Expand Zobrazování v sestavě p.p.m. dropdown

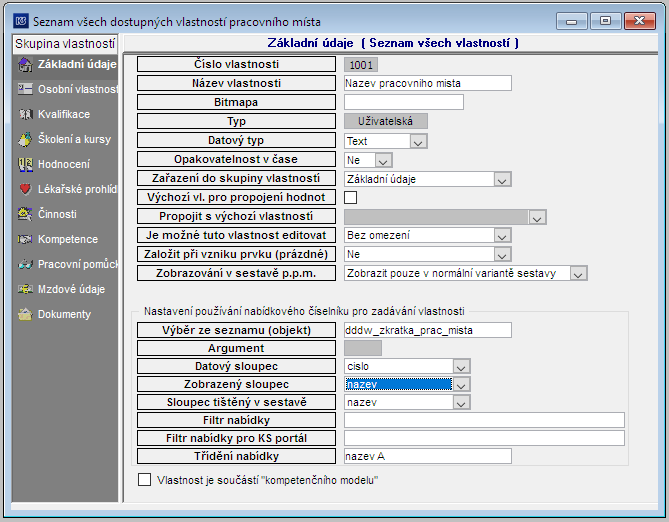point(579,274)
